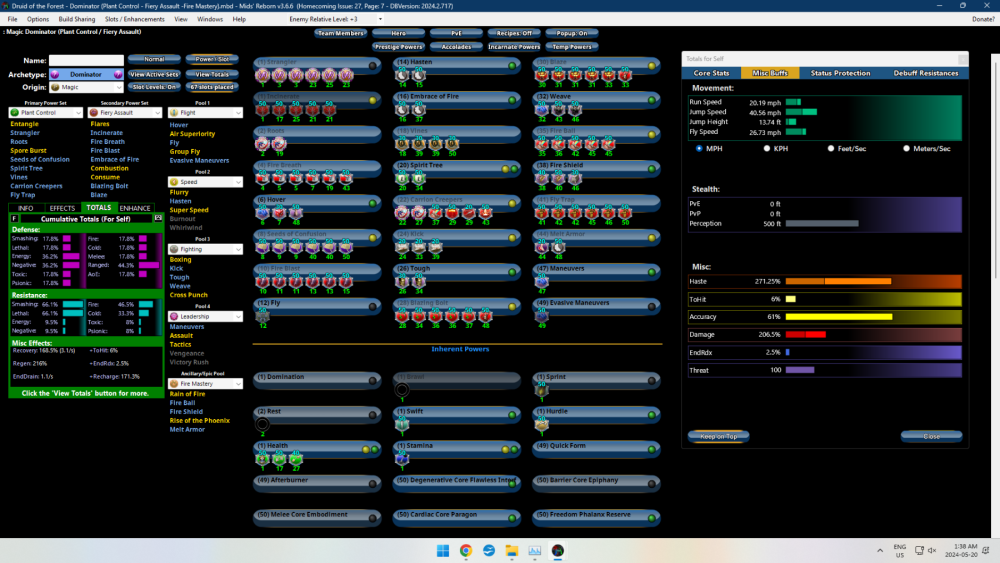Screen dimensions: 1000x563
Task: Toggle the Fly power's dark indicator
Action: pyautogui.click(x=372, y=307)
